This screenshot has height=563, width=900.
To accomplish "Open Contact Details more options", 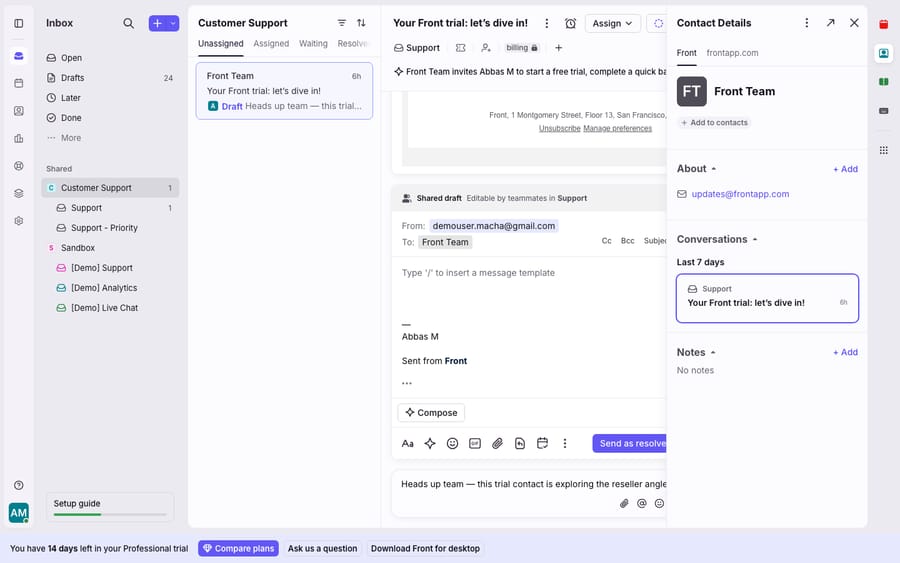I will pos(806,23).
